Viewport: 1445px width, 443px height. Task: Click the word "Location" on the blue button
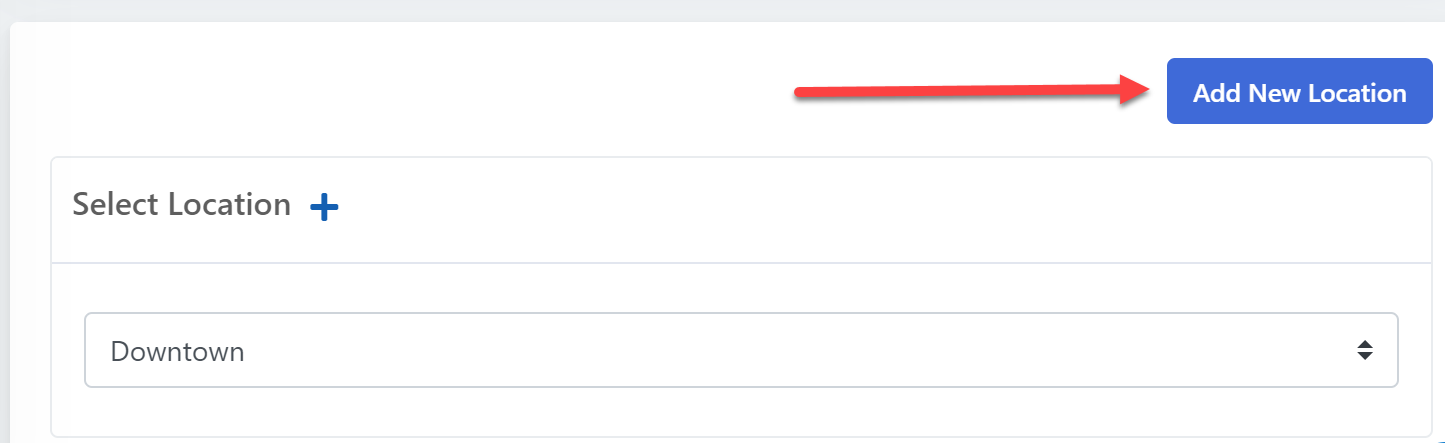pyautogui.click(x=1357, y=93)
